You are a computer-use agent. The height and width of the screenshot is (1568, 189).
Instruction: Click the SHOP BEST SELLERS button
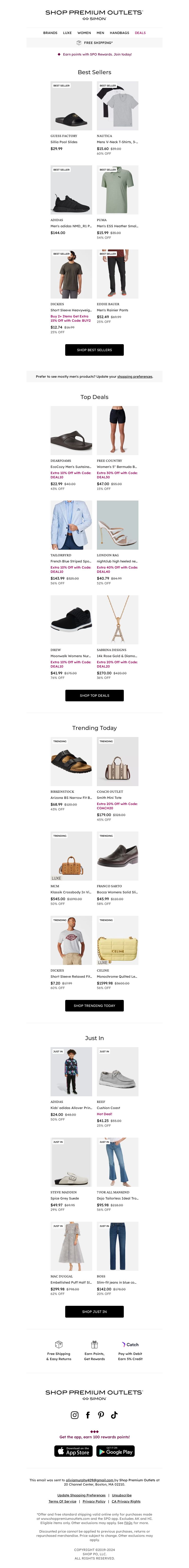point(94,350)
